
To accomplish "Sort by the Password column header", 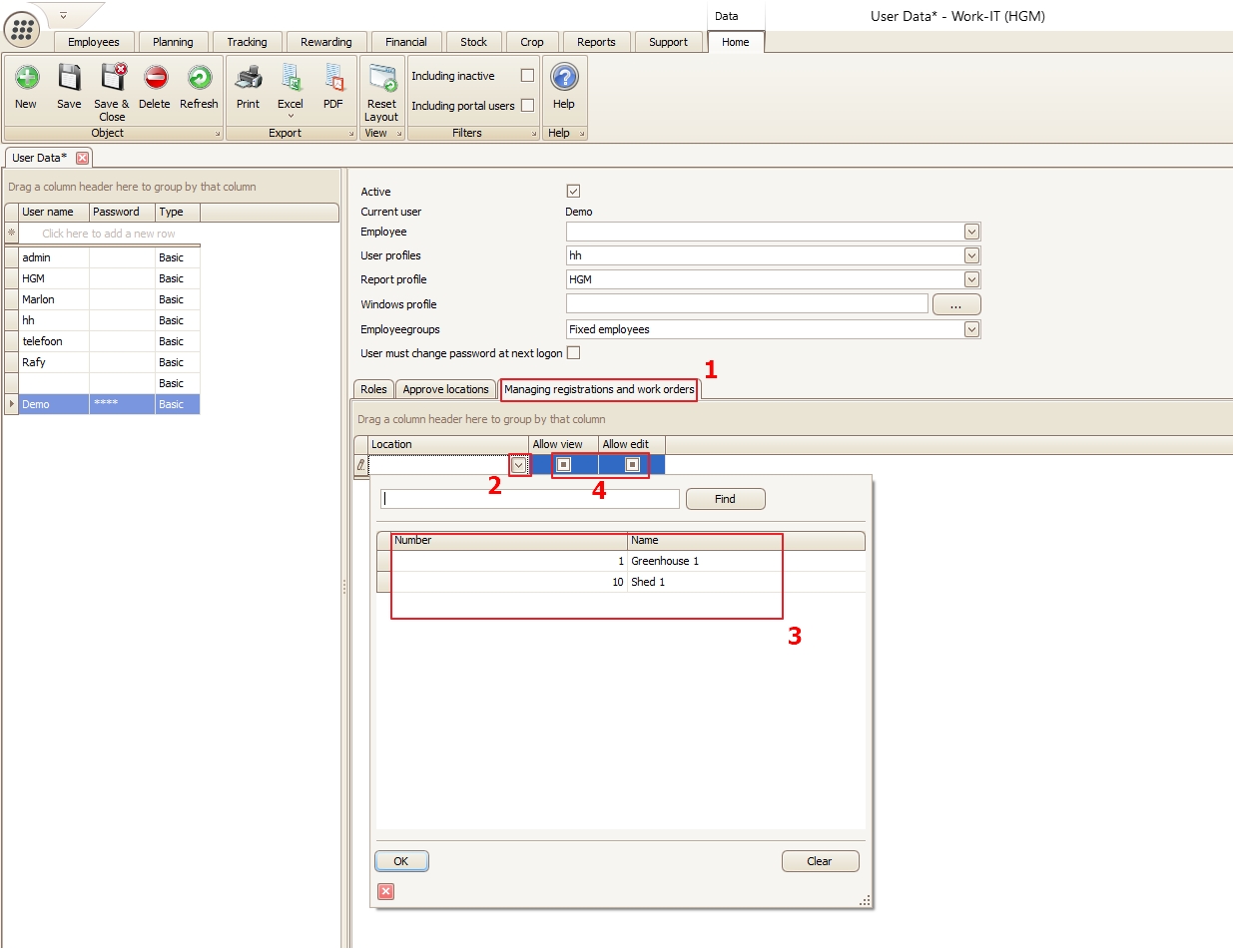I will [122, 212].
